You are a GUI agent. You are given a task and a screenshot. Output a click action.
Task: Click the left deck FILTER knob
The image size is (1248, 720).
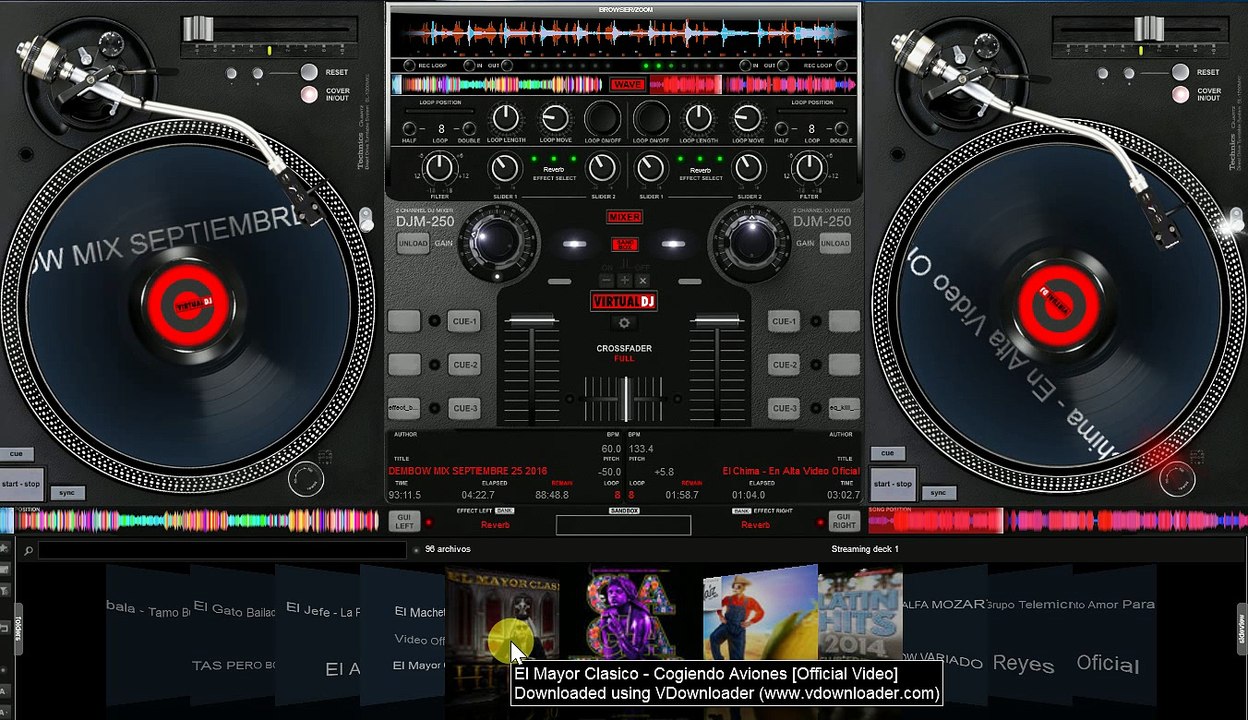[438, 168]
